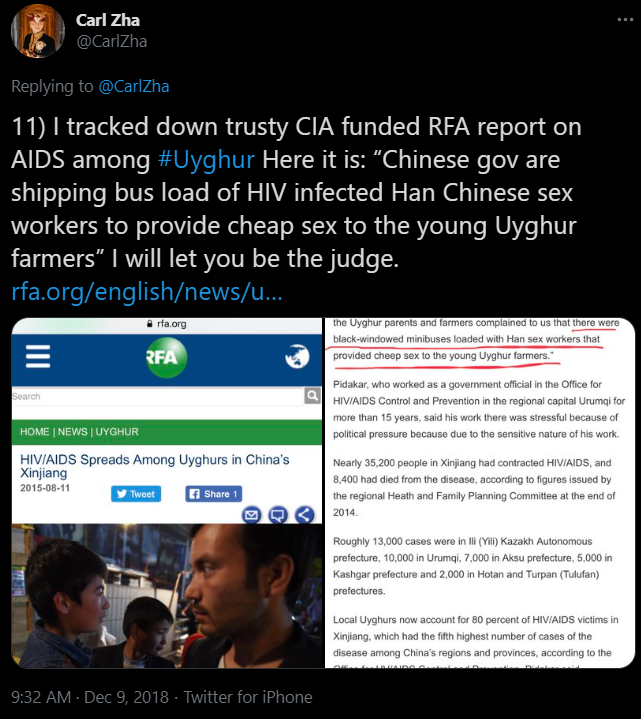Open the rfa.org/english/news link
Viewport: 641px width, 719px height.
[146, 291]
